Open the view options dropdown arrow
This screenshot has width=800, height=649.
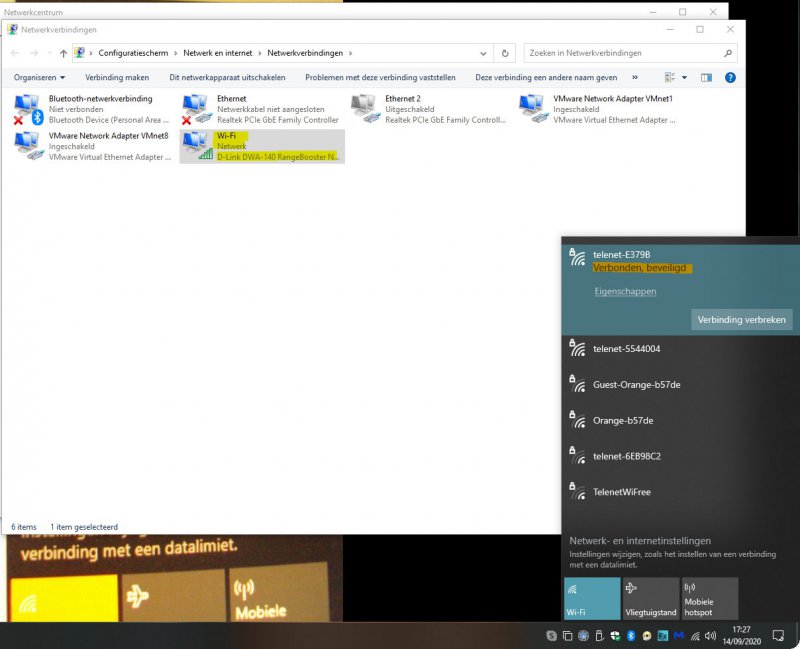point(684,77)
